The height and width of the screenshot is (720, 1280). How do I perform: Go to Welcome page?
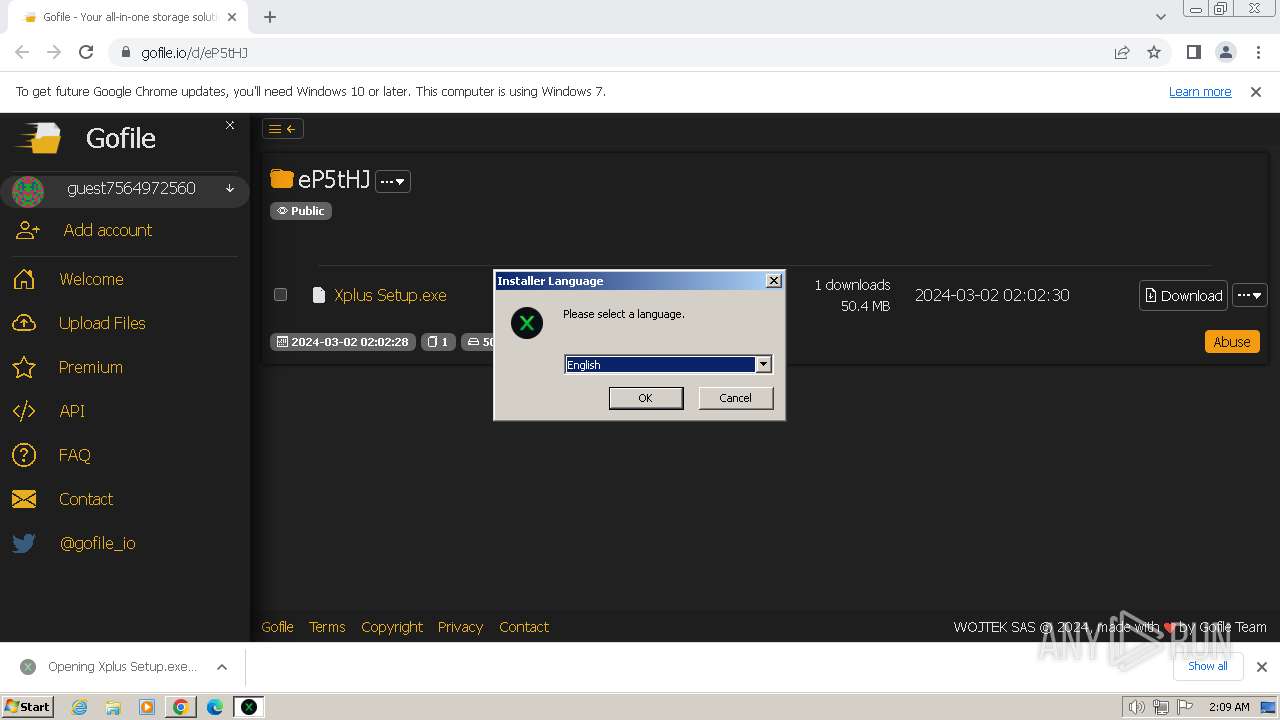coord(91,279)
